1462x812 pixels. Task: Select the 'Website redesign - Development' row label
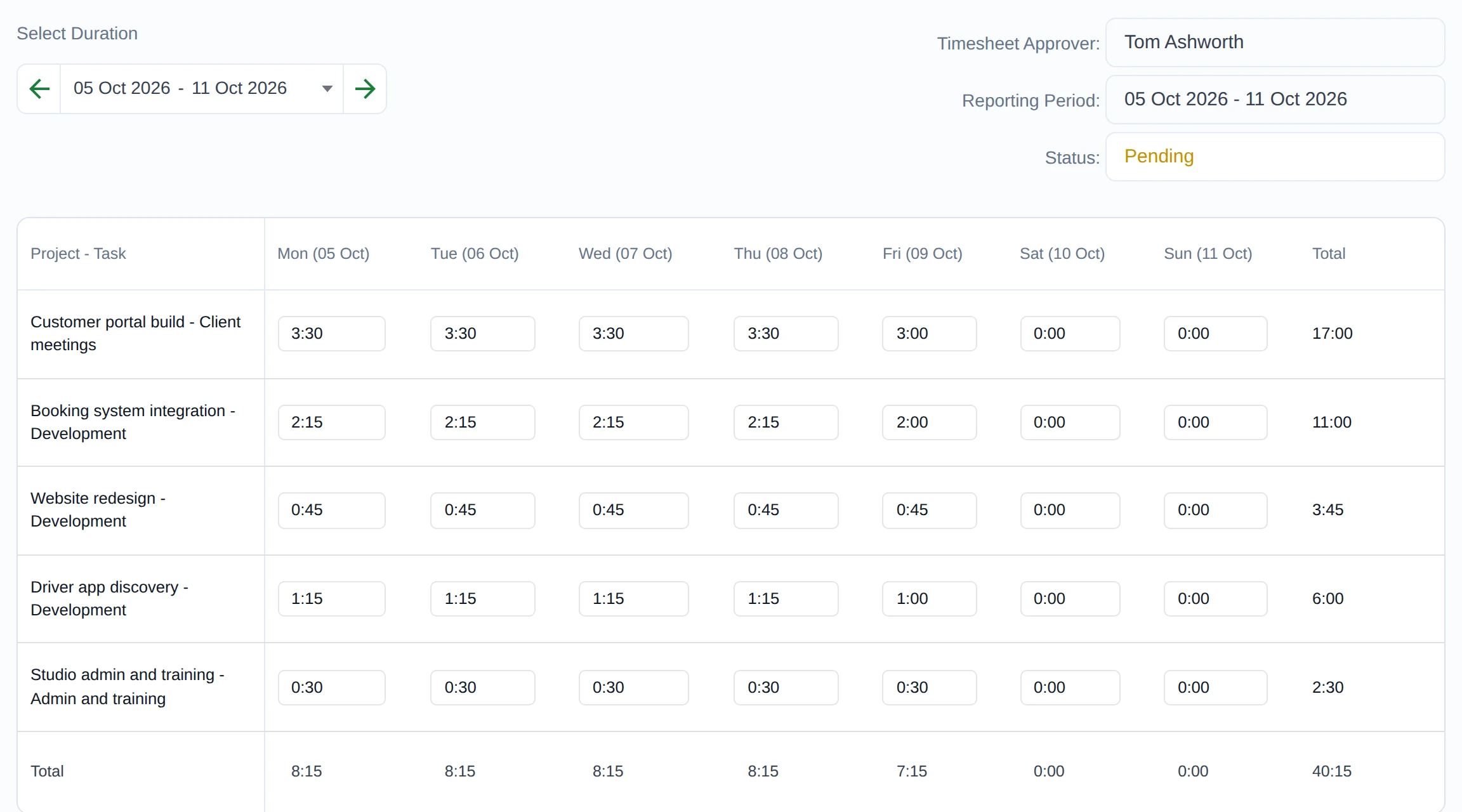[98, 510]
